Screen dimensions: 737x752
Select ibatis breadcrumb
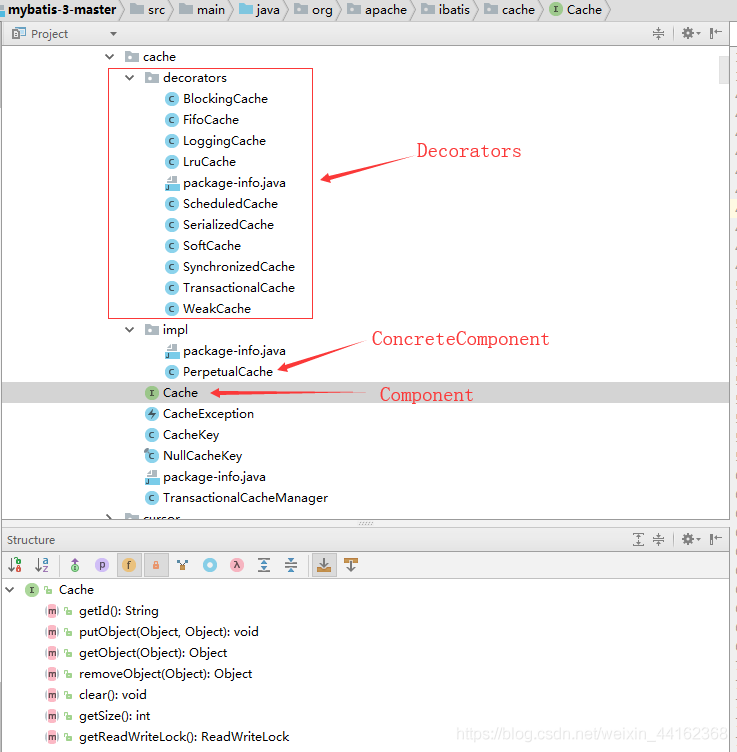445,10
